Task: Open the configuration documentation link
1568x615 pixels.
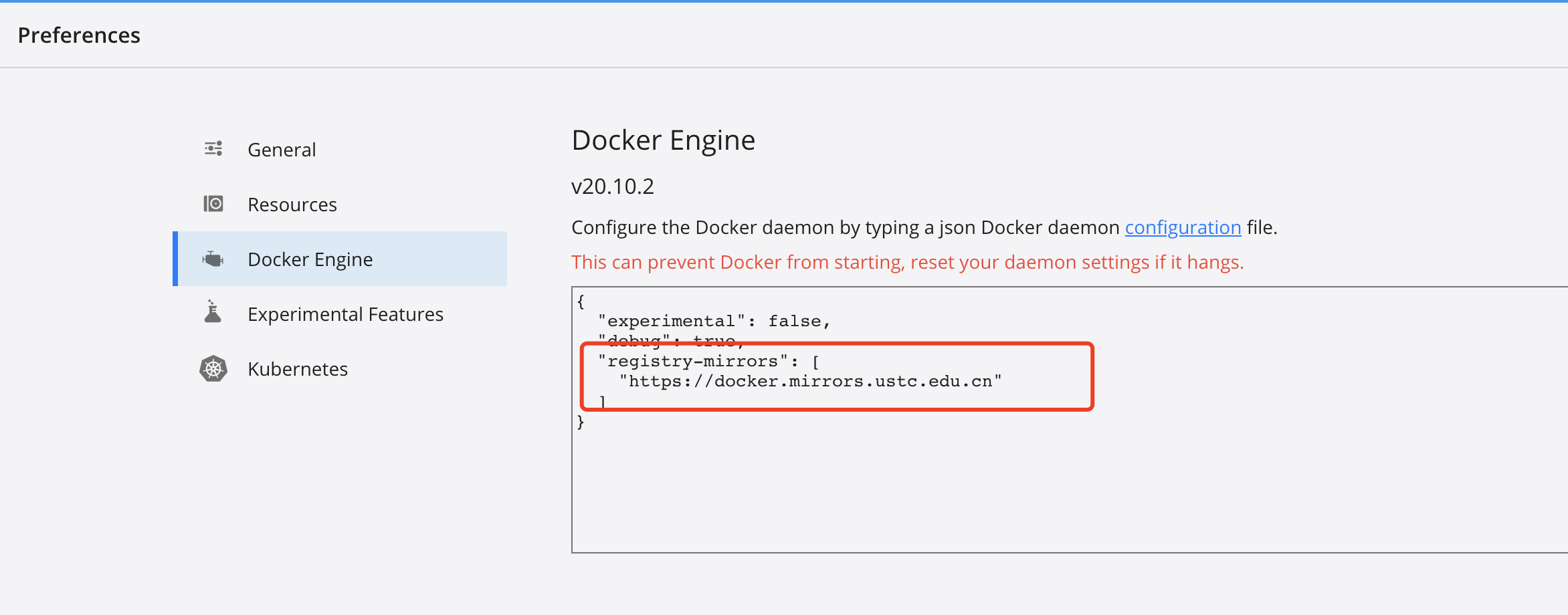Action: tap(1183, 227)
